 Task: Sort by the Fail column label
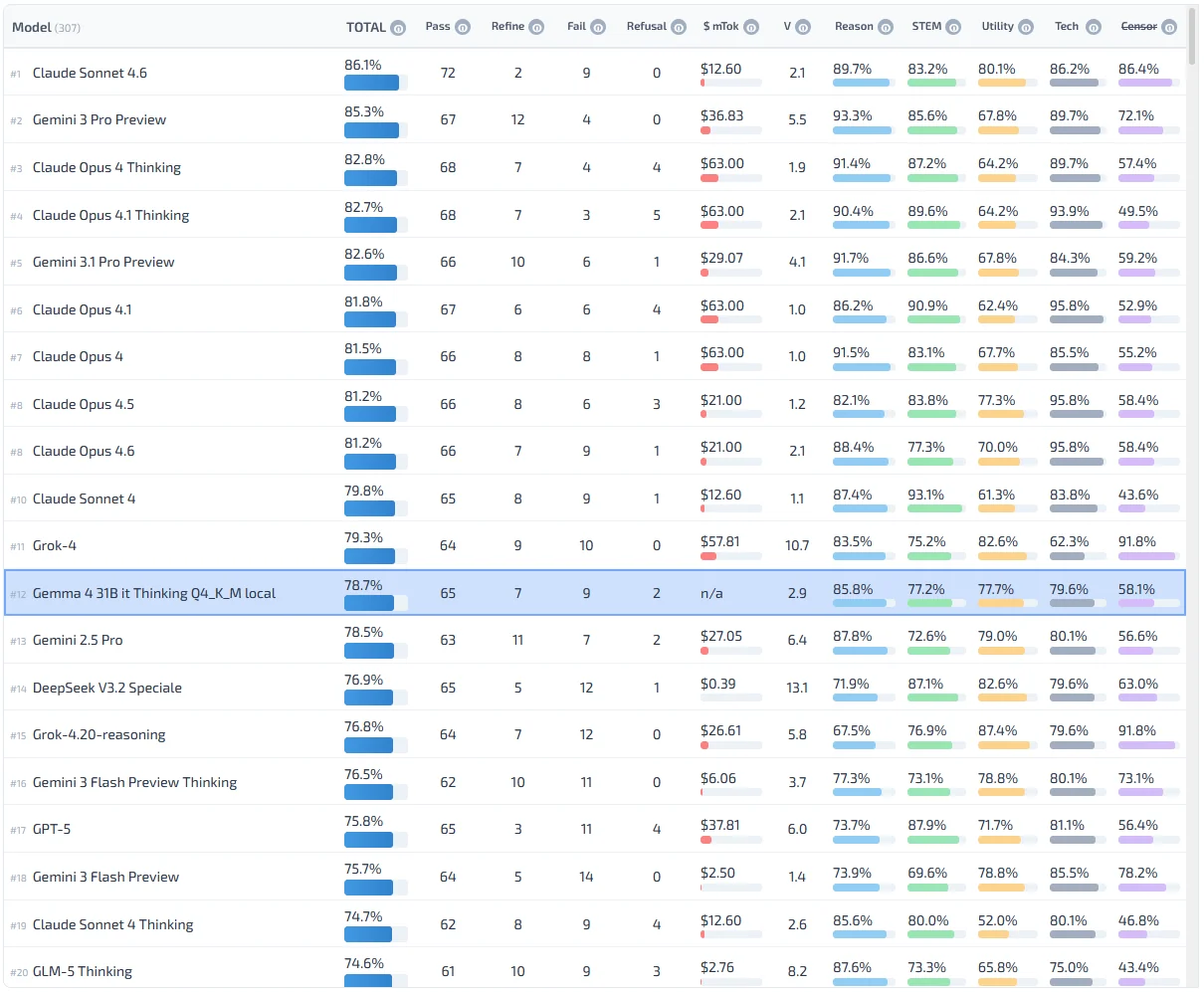point(577,26)
